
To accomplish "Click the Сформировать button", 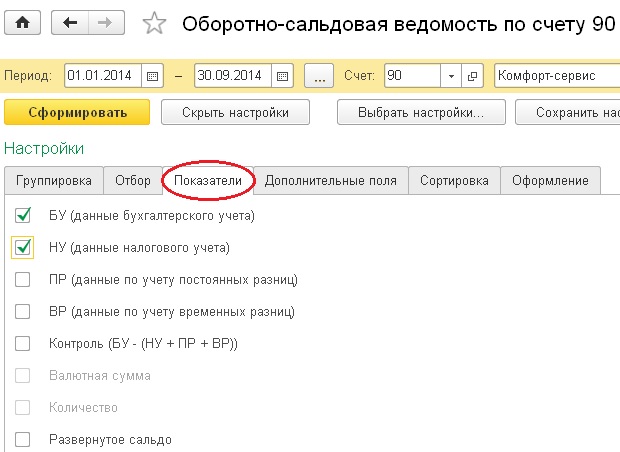I will click(x=77, y=112).
